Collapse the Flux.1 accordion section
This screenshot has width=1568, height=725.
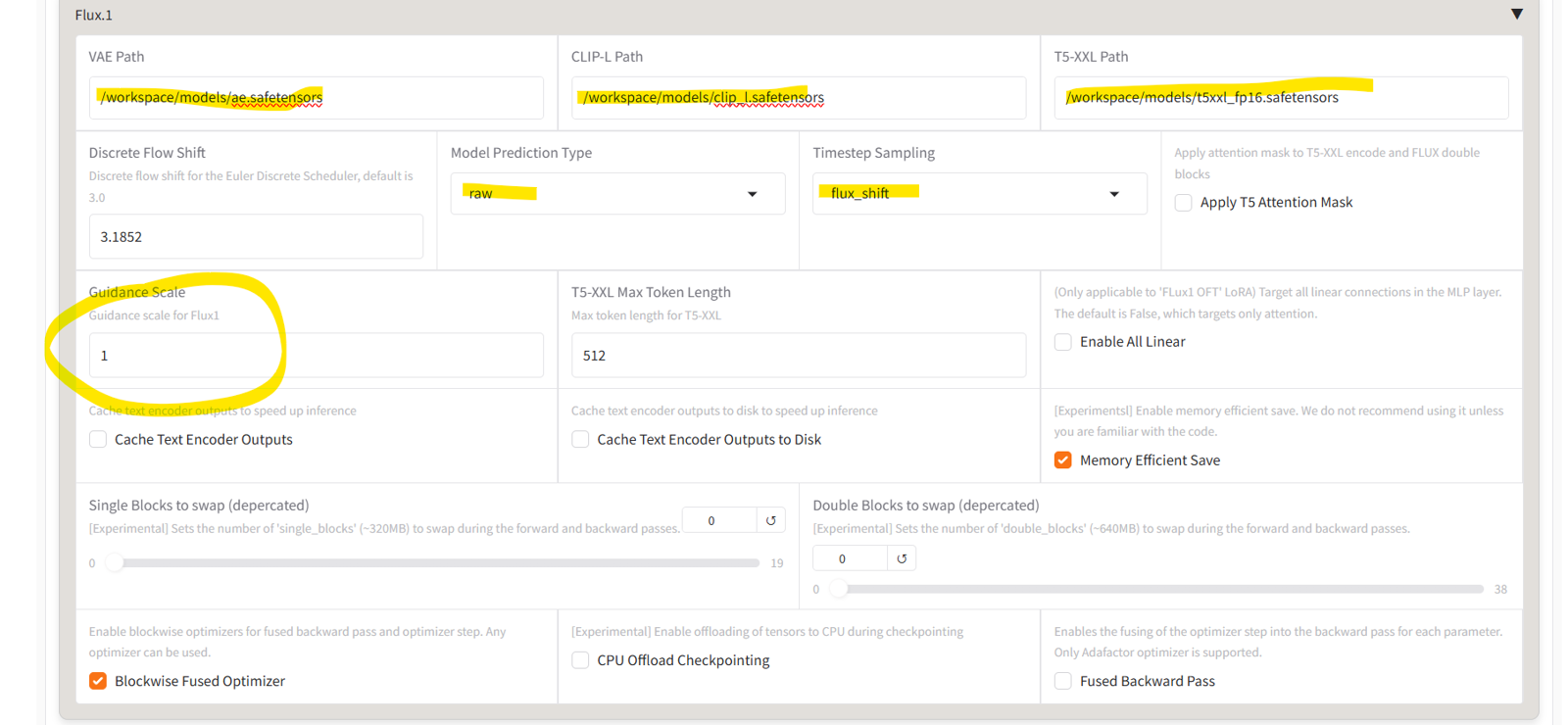1516,14
